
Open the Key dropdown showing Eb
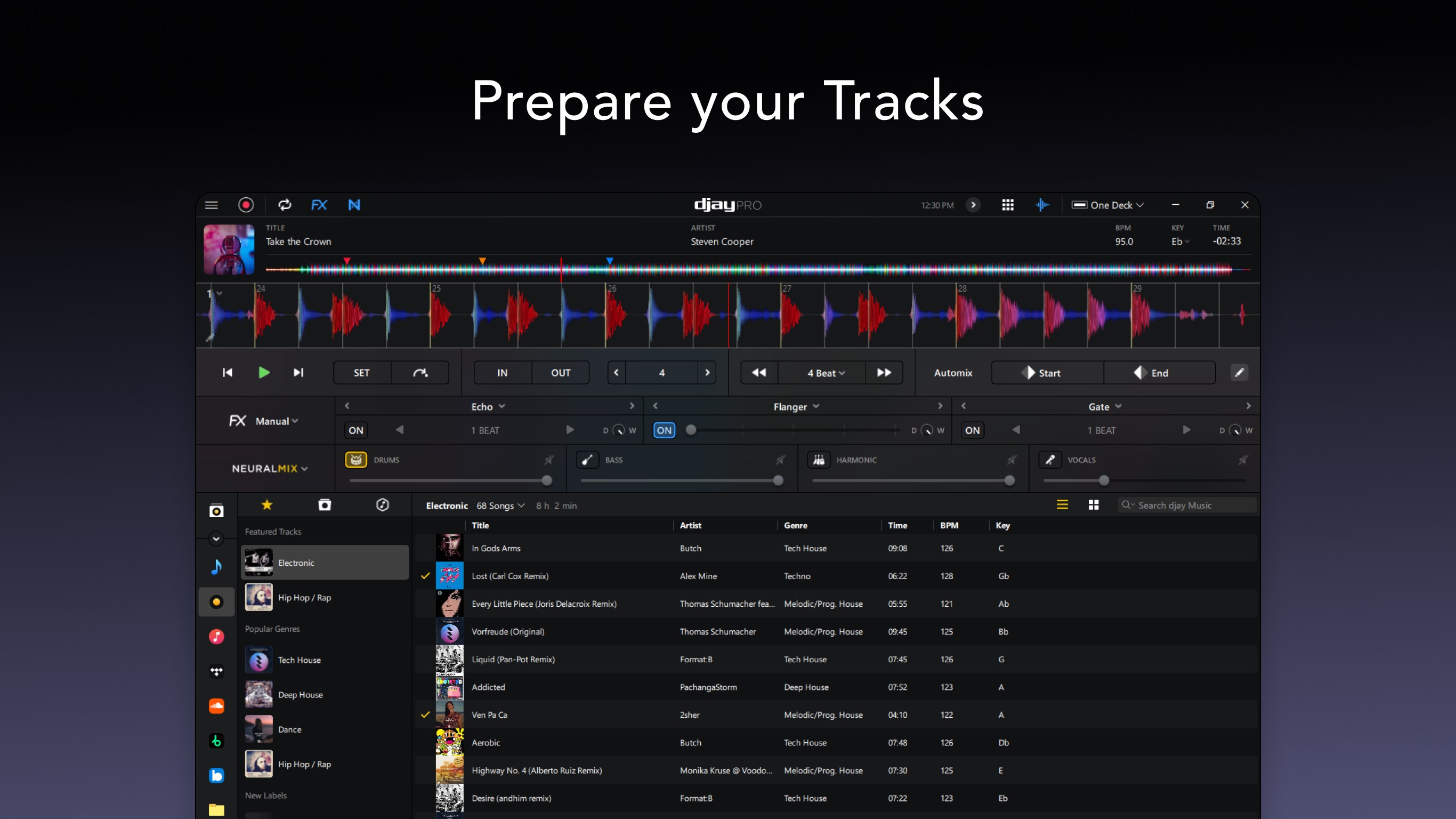pos(1179,242)
